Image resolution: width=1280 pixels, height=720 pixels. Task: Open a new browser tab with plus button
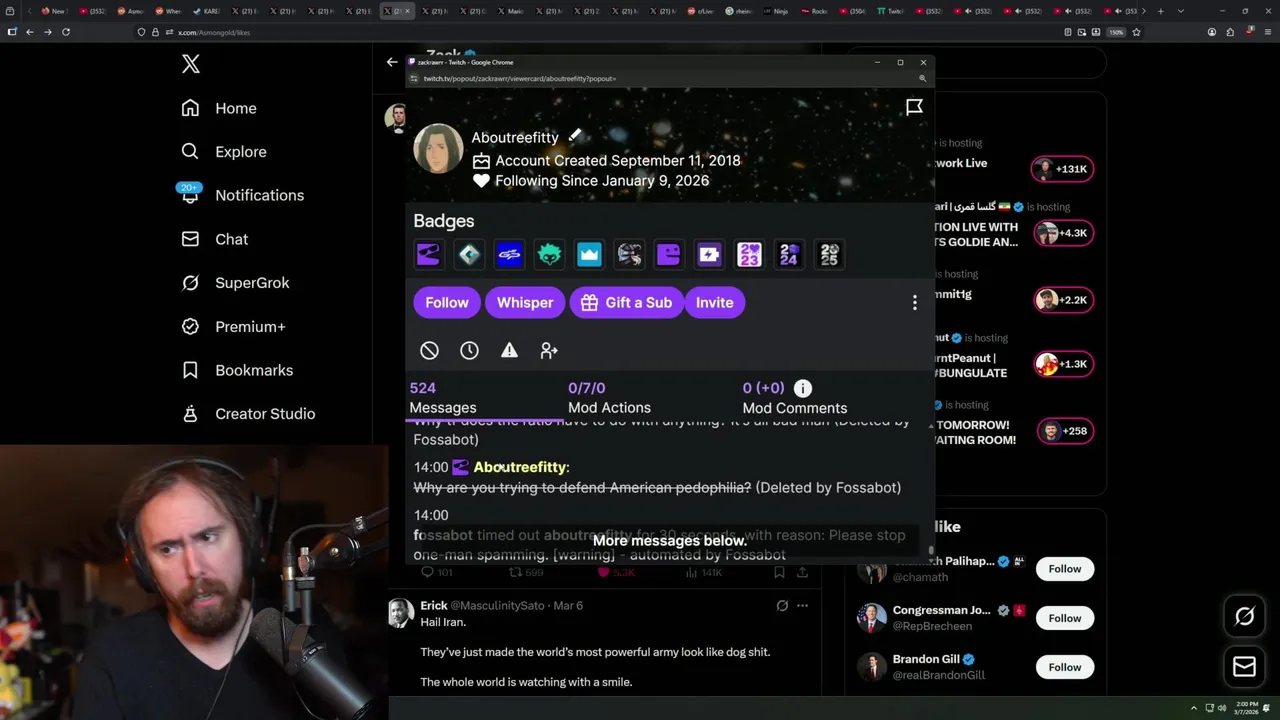click(1160, 11)
